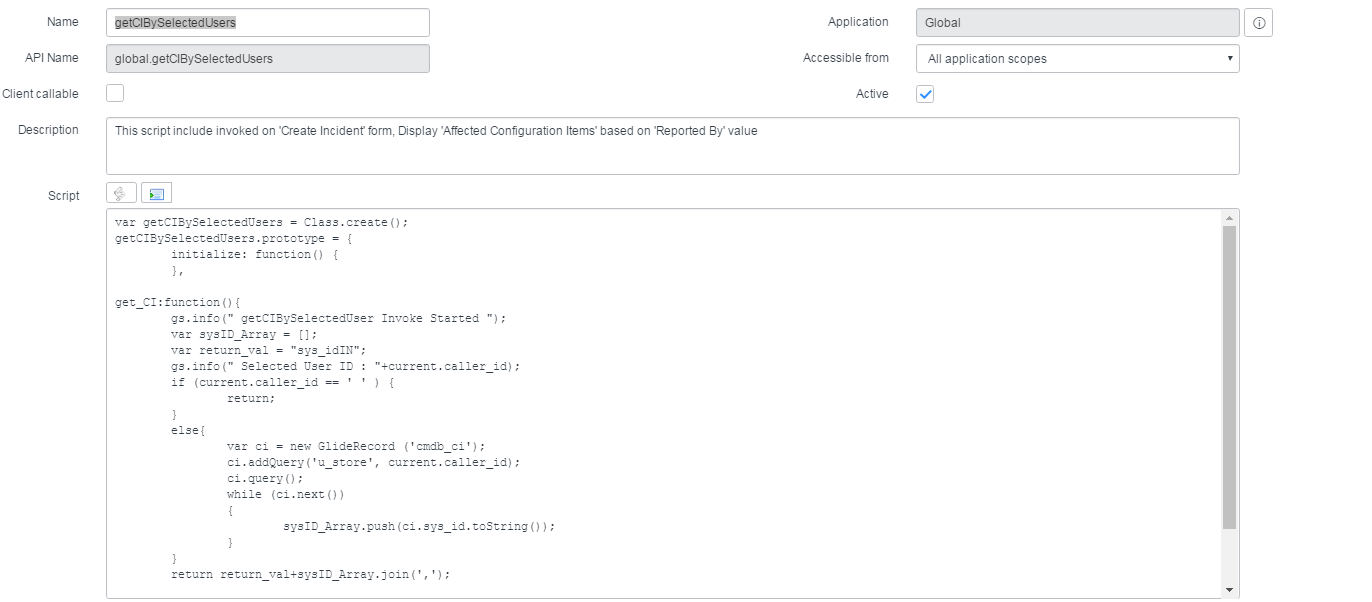This screenshot has width=1372, height=602.
Task: Expand the Accessible from scope selector
Action: click(x=1077, y=58)
